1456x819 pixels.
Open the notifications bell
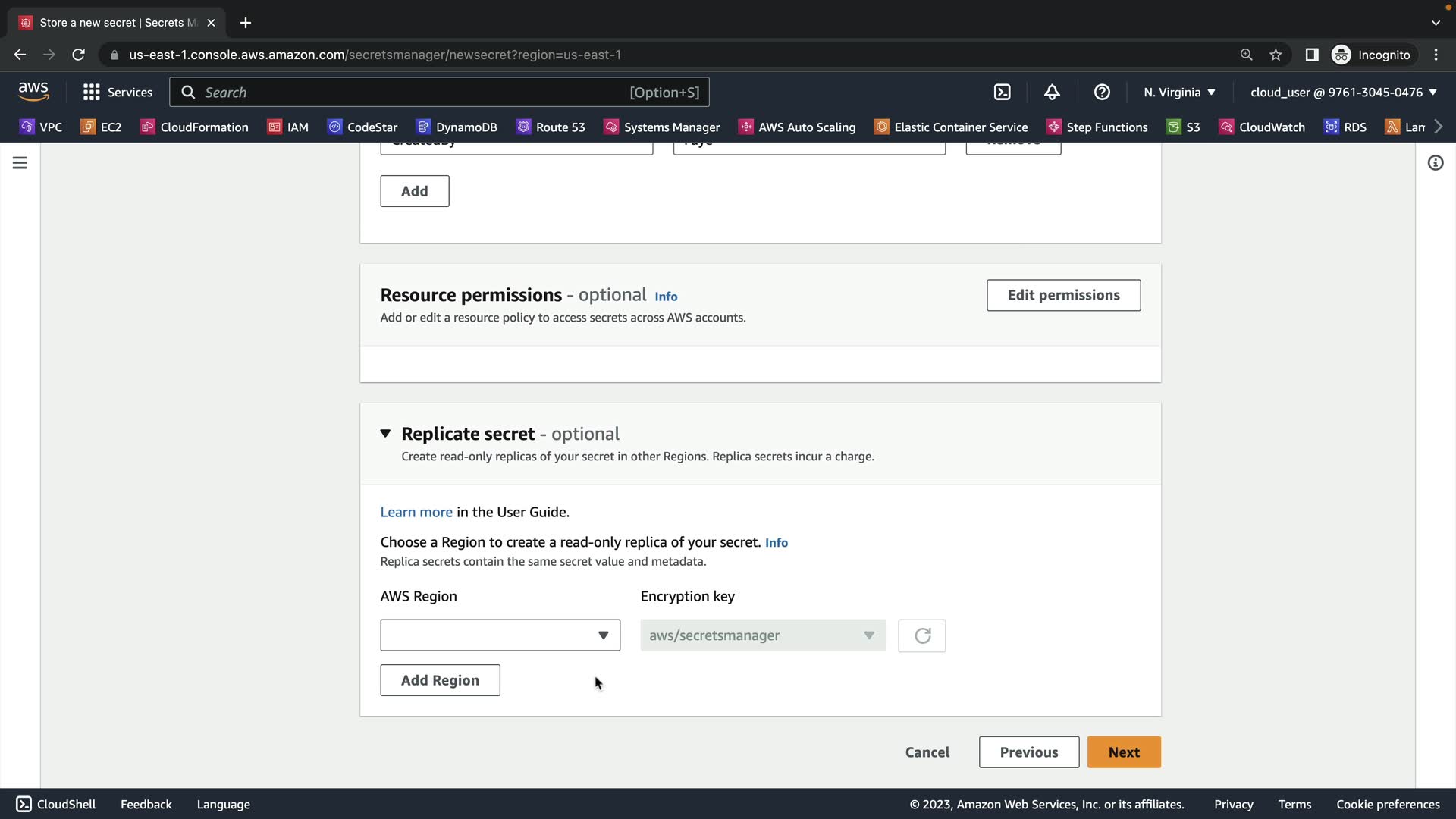pos(1052,92)
